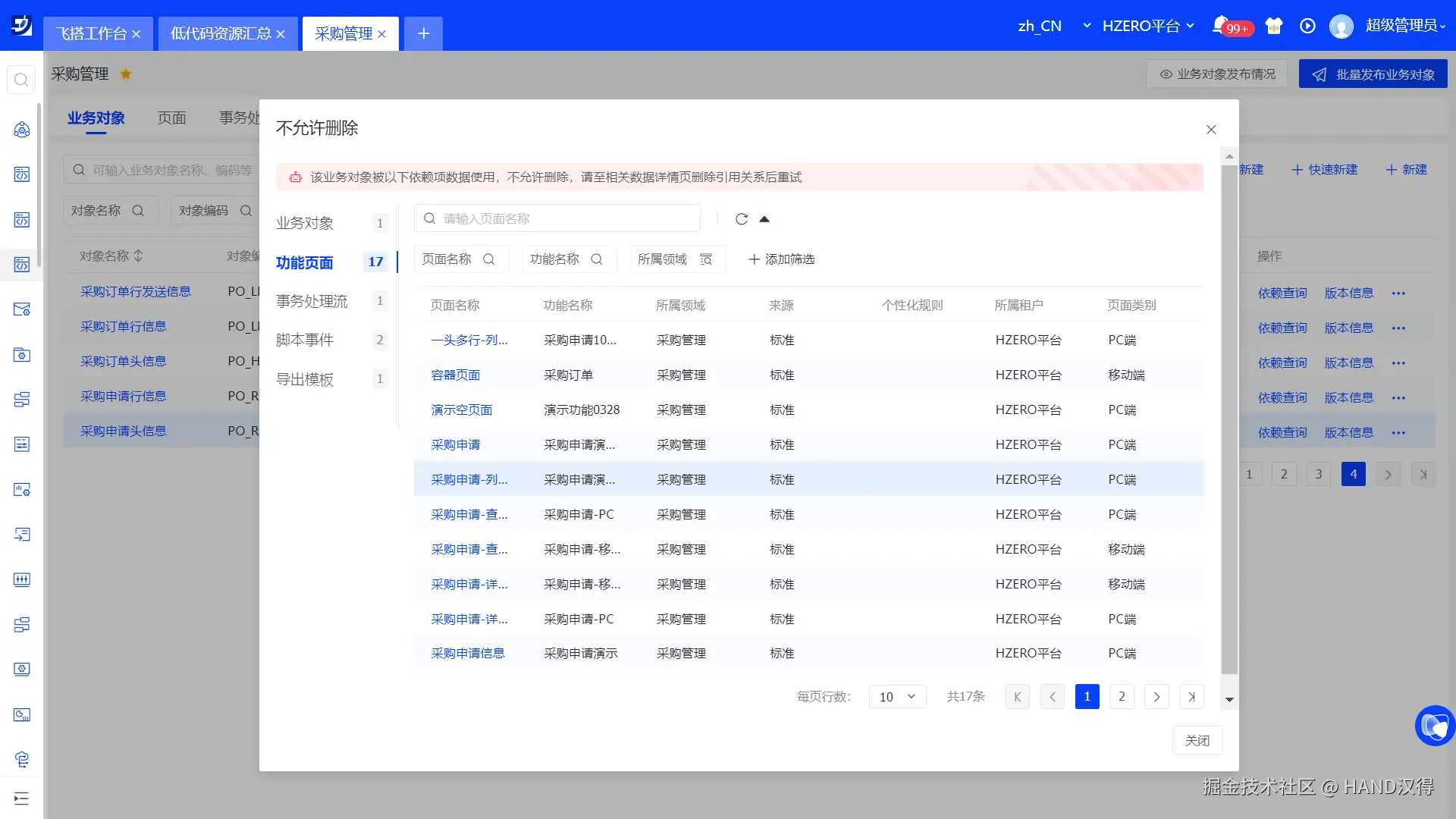Screen dimensions: 1456x819
Task: Click the shirt theme icon in header
Action: tap(1274, 26)
